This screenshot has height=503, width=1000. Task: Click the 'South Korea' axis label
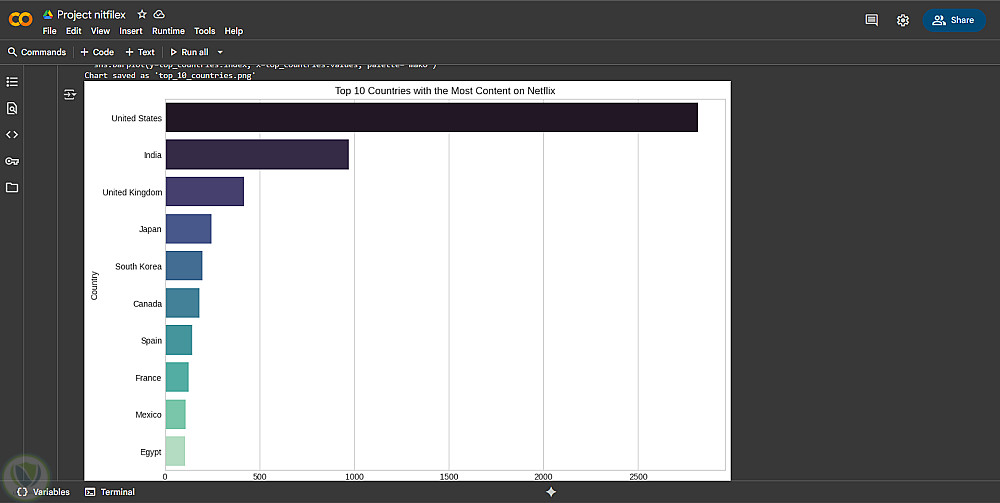tap(138, 266)
